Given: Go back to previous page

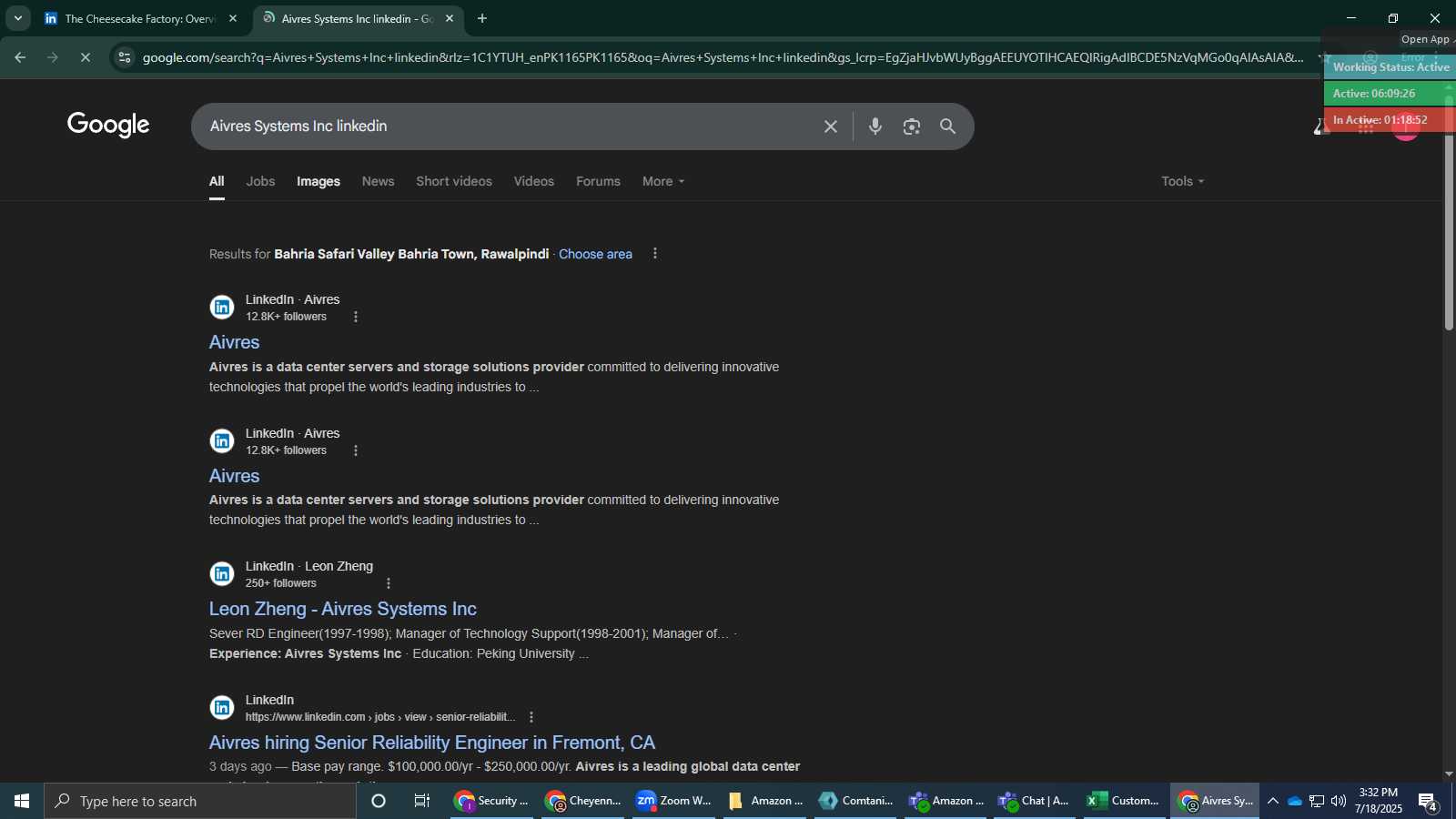Looking at the screenshot, I should coord(20,57).
